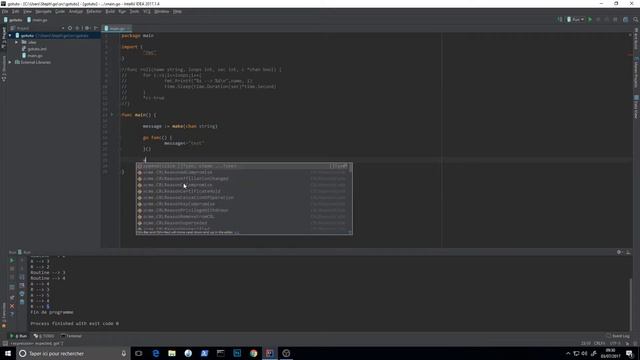This screenshot has height=360, width=640.
Task: Select first completion suggestion in popup
Action: (x=244, y=166)
